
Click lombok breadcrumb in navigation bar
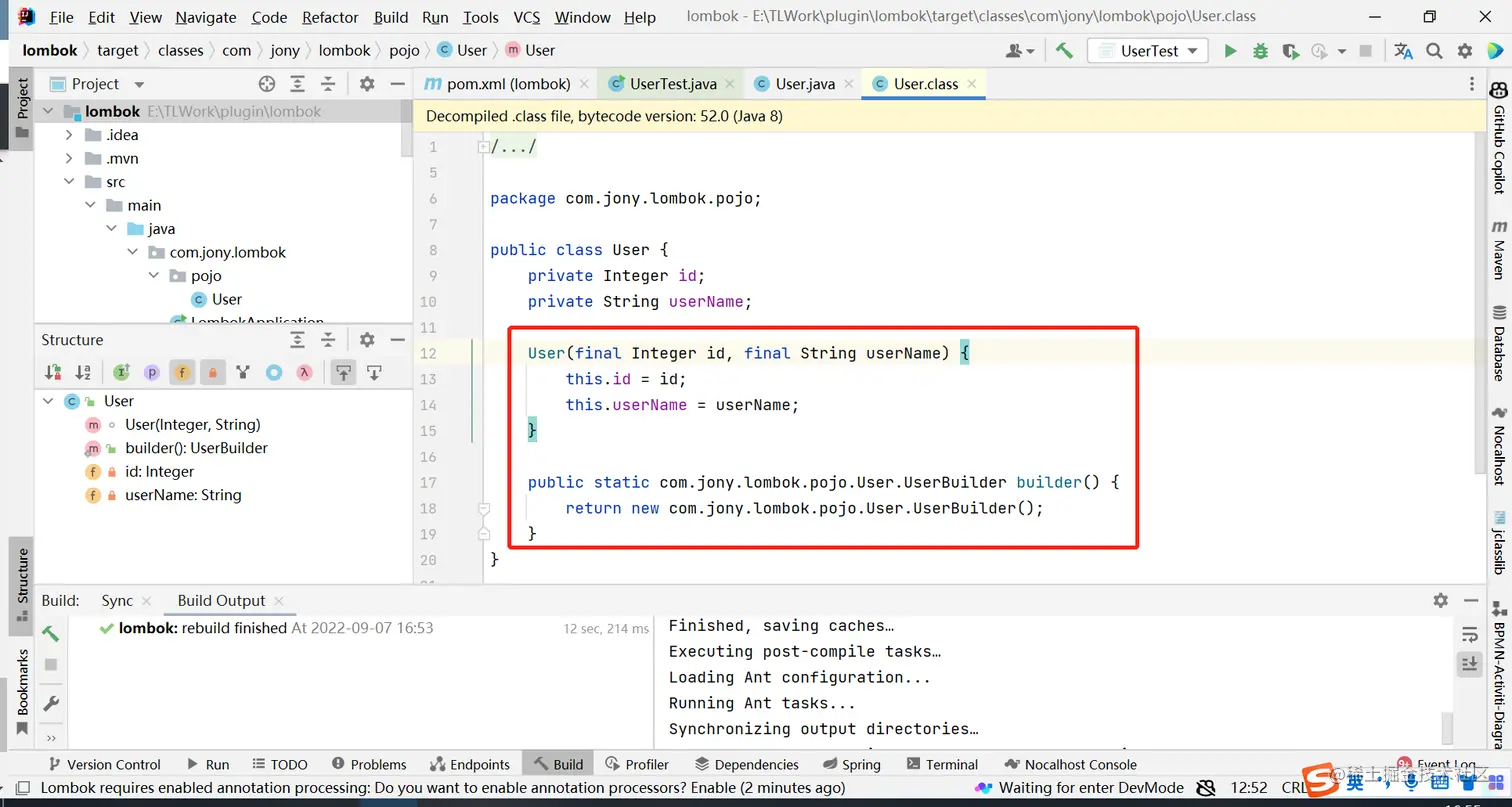[50, 50]
